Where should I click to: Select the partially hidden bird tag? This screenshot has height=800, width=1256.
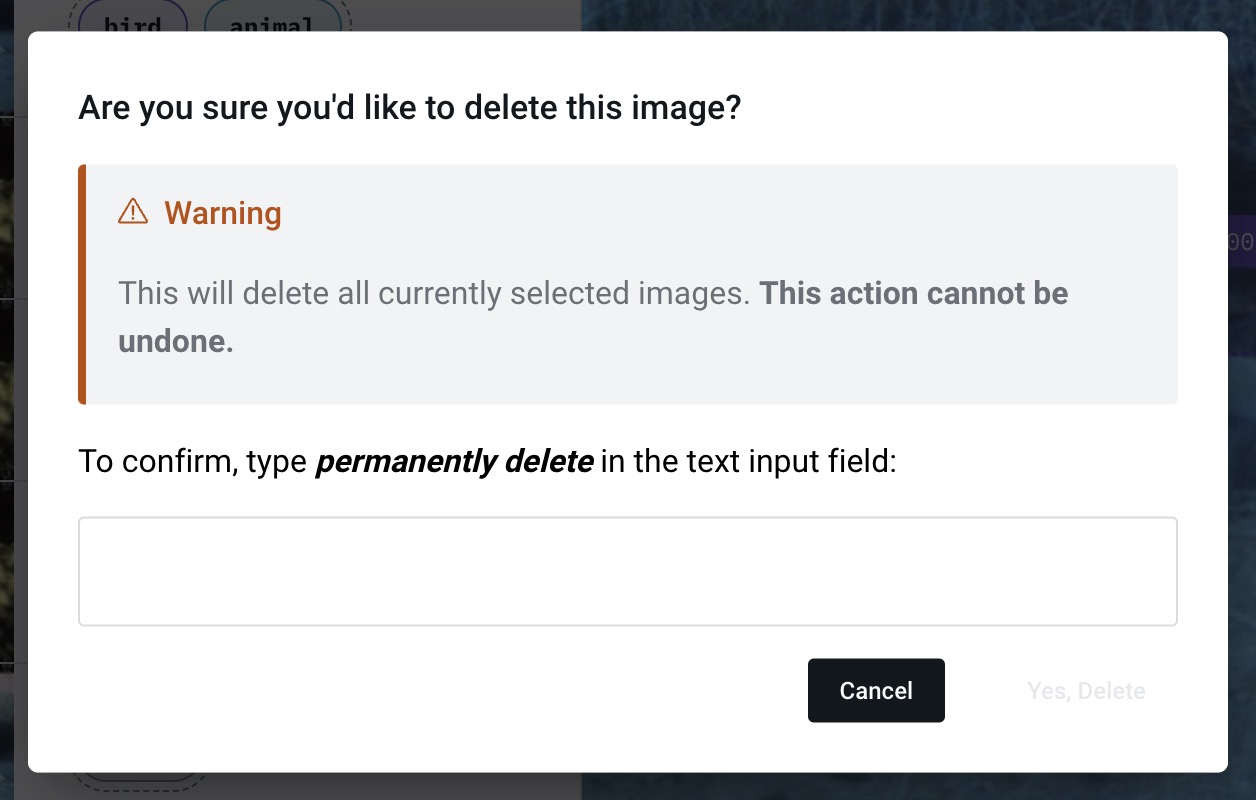tap(133, 23)
